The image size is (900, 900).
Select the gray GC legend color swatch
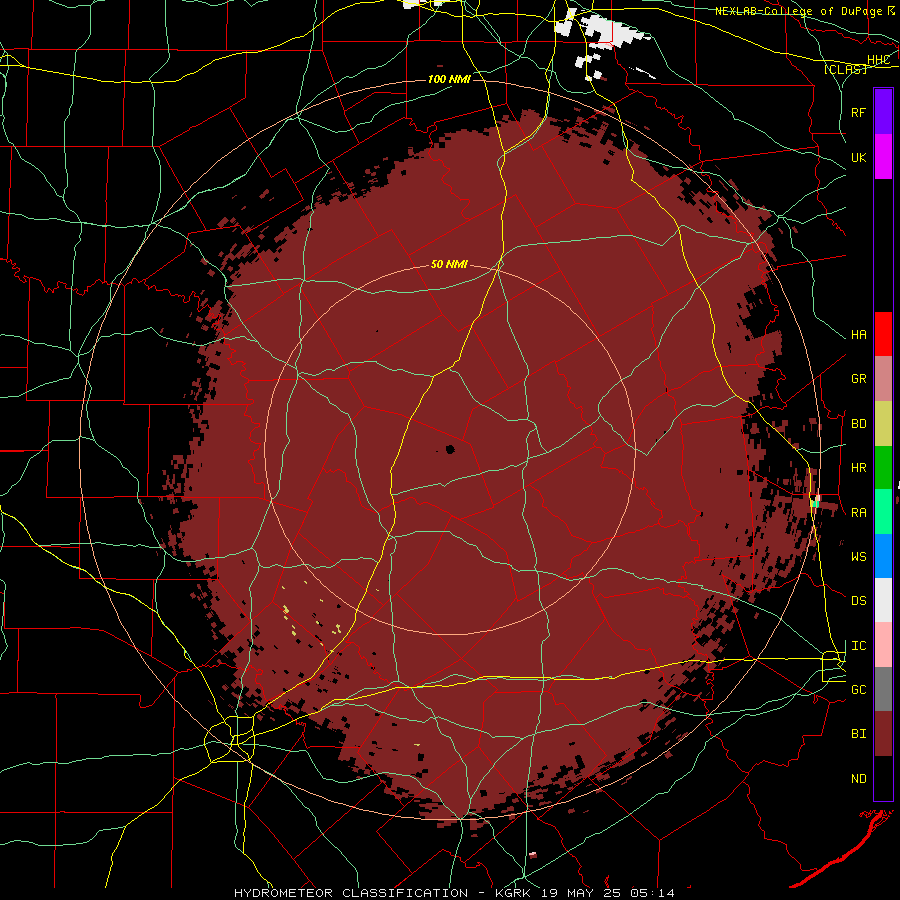[x=883, y=689]
